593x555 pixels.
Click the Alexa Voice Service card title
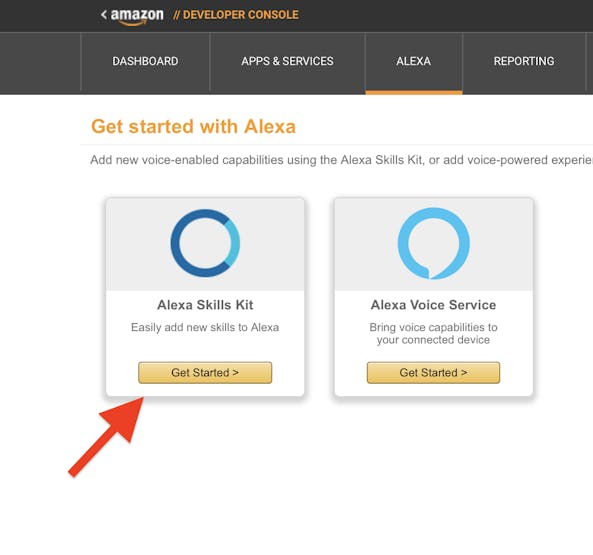[433, 305]
